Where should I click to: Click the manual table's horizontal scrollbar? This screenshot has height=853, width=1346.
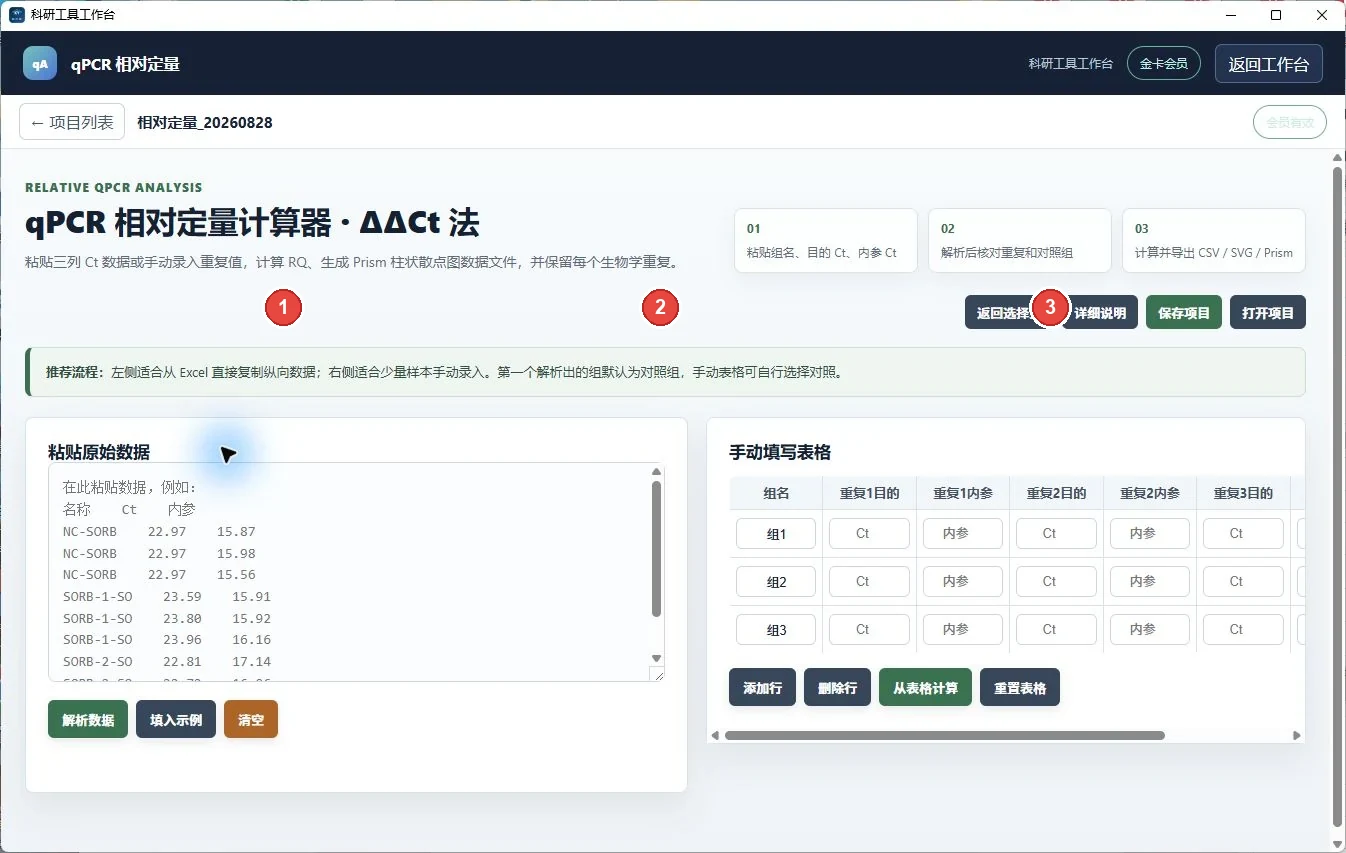click(x=944, y=736)
